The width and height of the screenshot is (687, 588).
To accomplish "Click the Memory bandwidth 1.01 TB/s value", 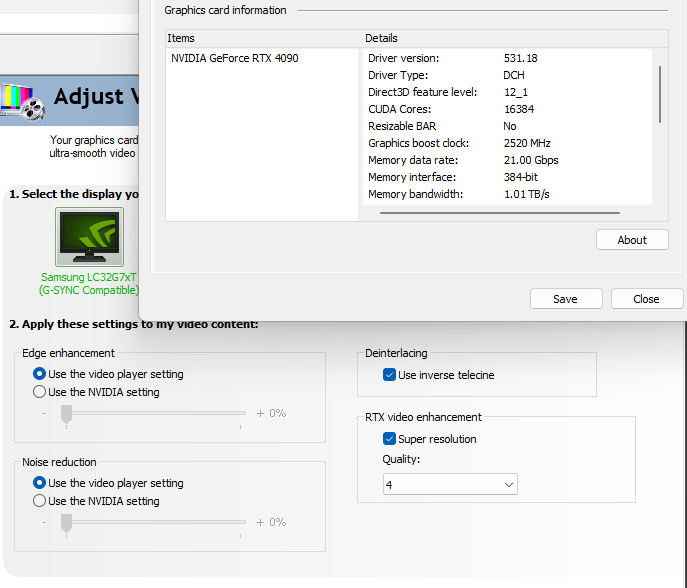I will 526,194.
